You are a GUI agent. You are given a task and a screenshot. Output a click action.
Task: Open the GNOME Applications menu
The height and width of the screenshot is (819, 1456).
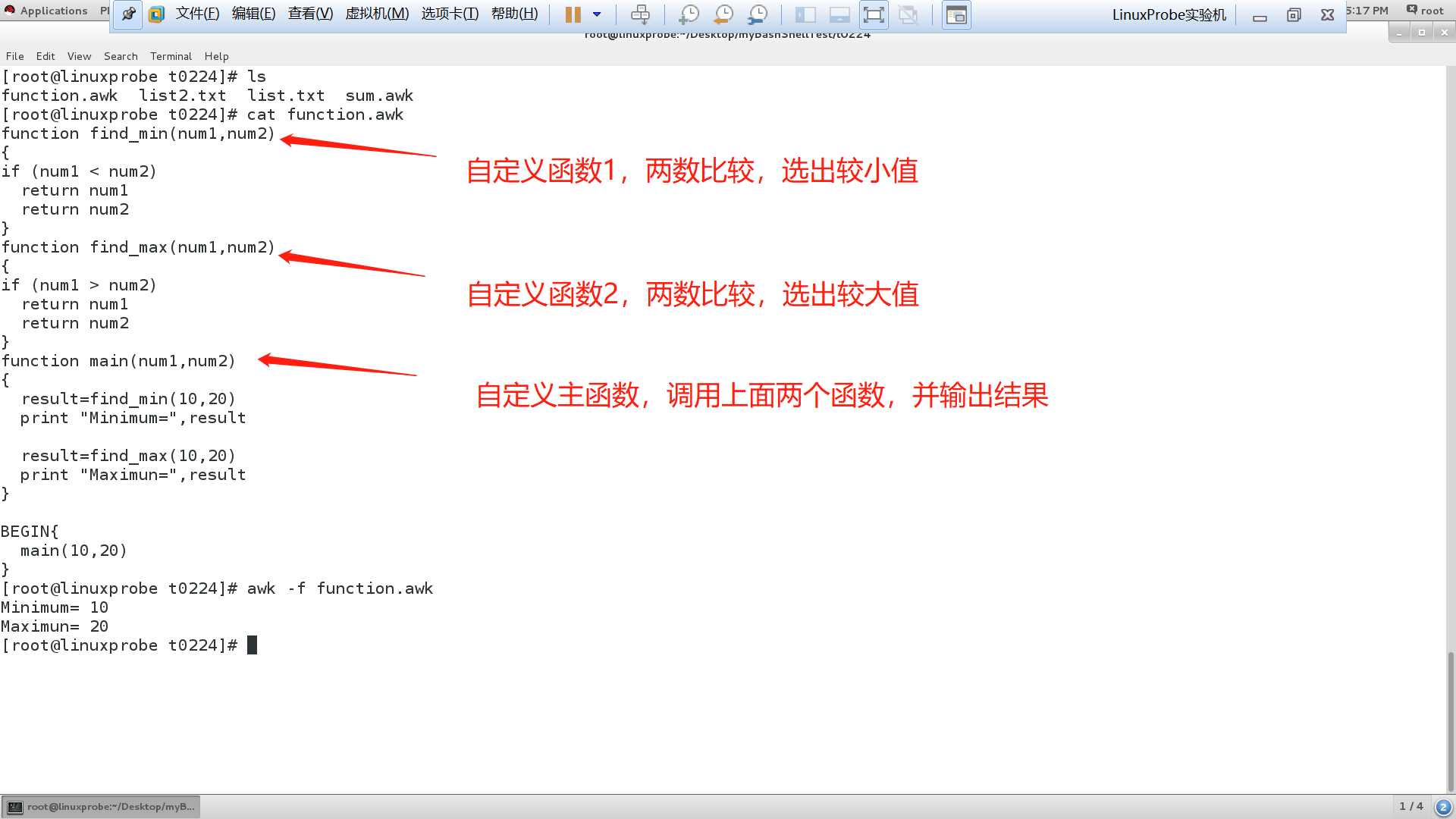[45, 11]
